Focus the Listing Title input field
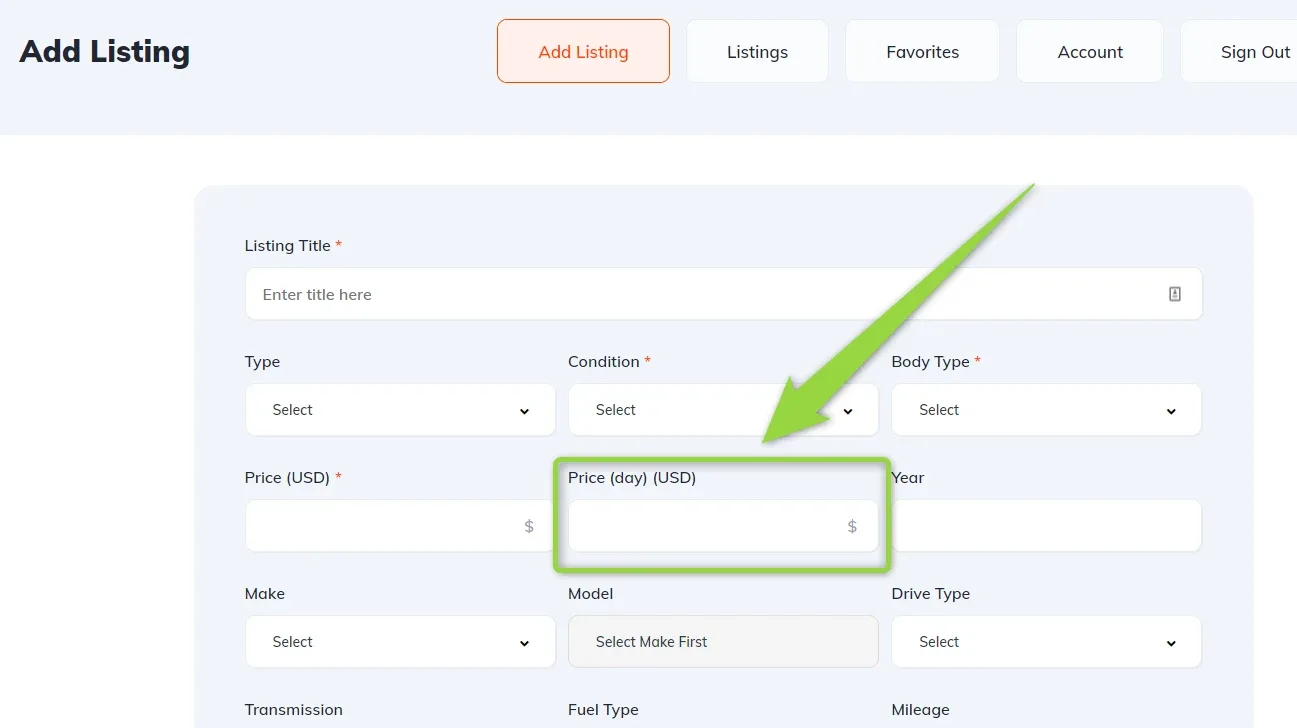The width and height of the screenshot is (1297, 728). coord(723,294)
